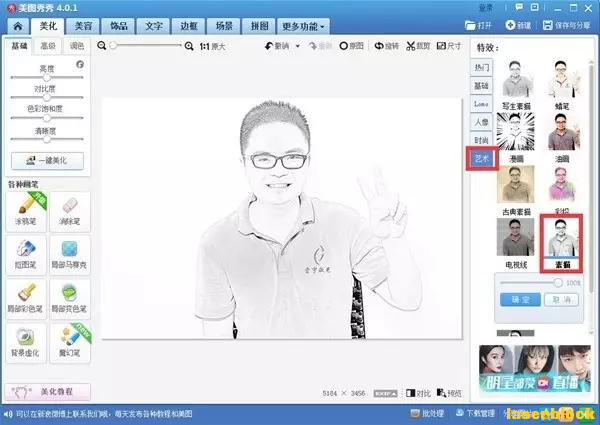Open the 文字 text tab
Screen dimensions: 600x425
[x=153, y=26]
